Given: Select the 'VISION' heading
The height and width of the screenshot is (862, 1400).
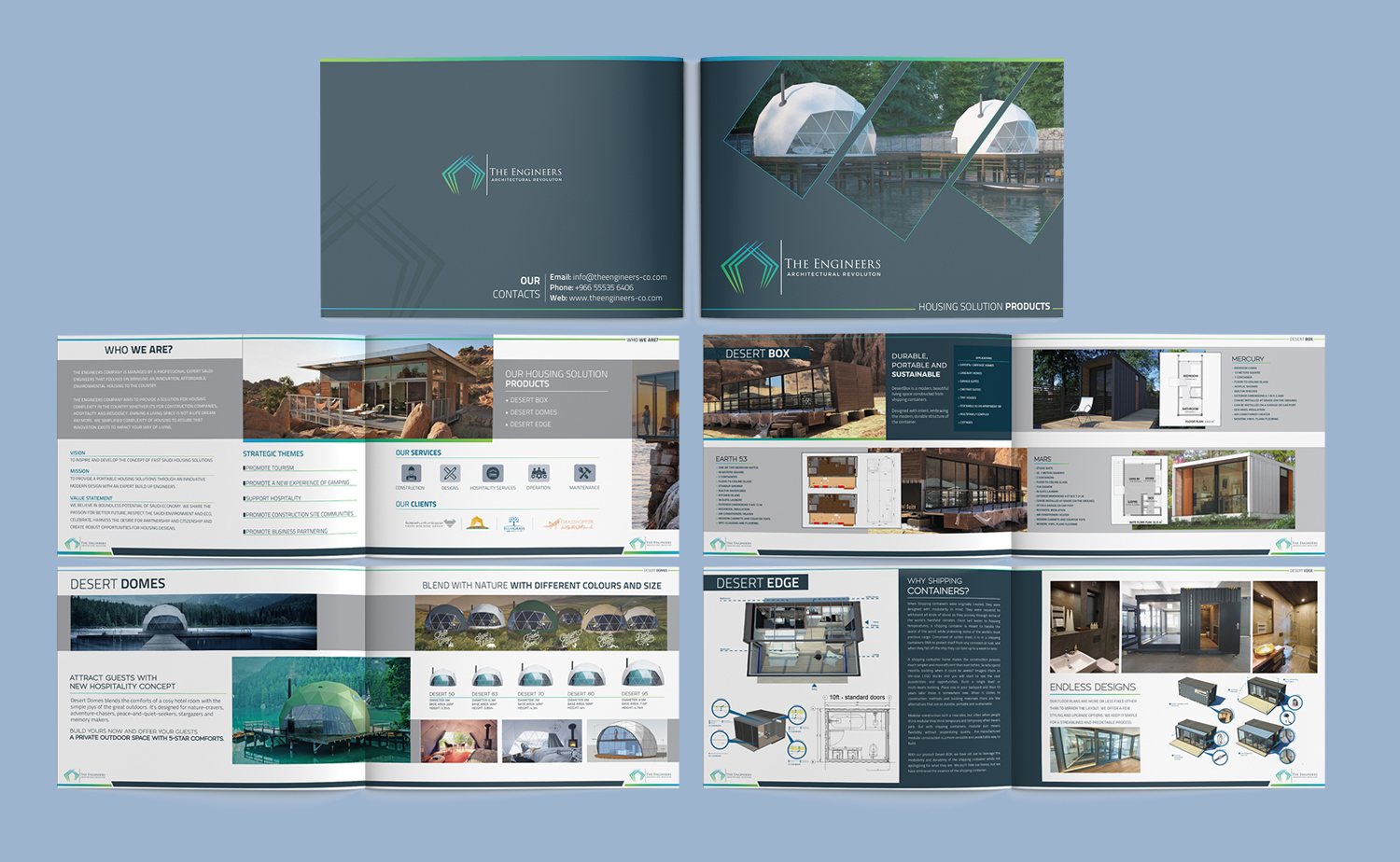Looking at the screenshot, I should point(77,452).
